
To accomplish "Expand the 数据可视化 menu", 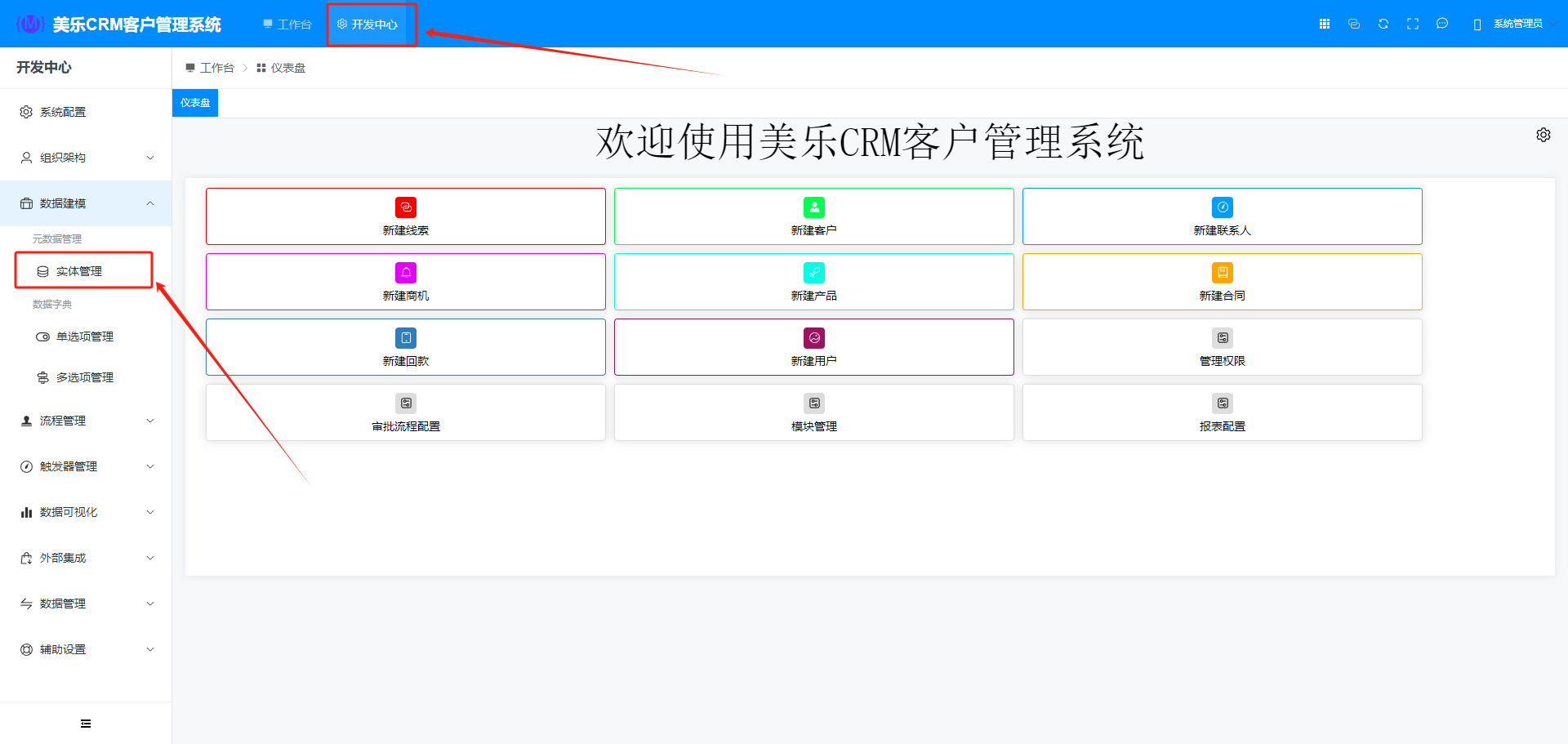I will click(86, 512).
